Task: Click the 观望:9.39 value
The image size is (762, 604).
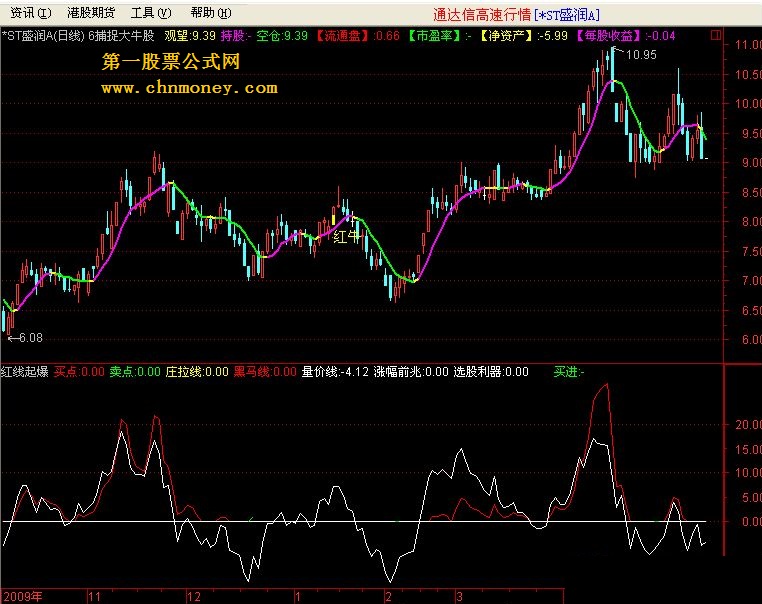Action: point(190,36)
